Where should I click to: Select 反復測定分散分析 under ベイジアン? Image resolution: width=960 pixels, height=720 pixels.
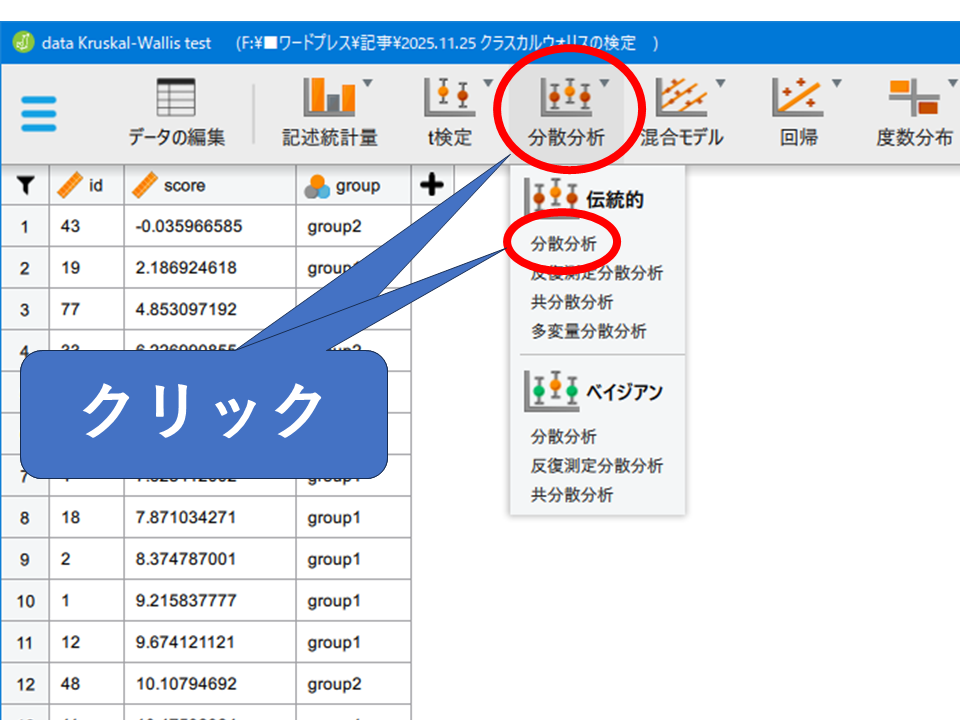click(596, 466)
